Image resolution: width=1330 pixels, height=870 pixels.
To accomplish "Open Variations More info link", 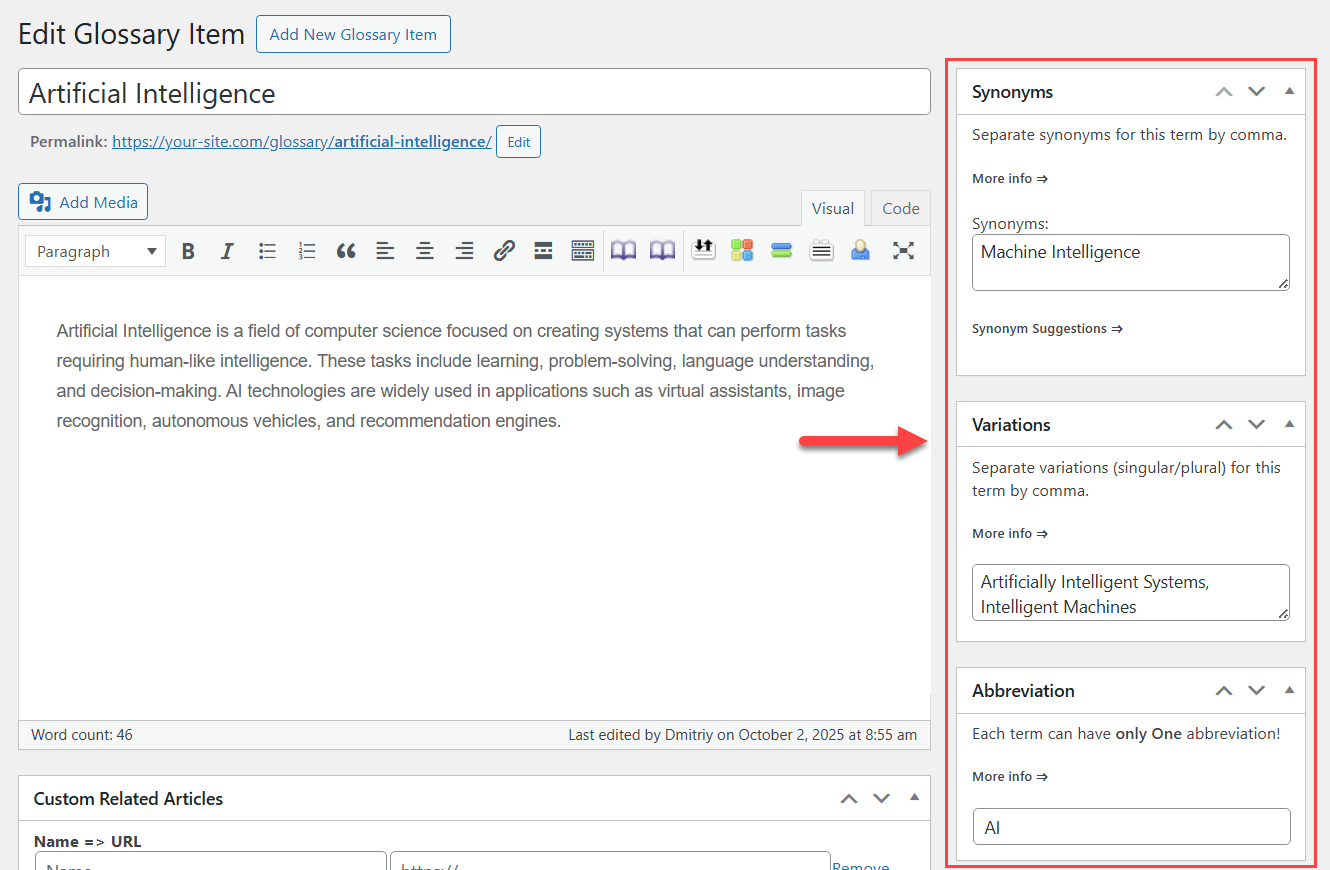I will pyautogui.click(x=1010, y=533).
